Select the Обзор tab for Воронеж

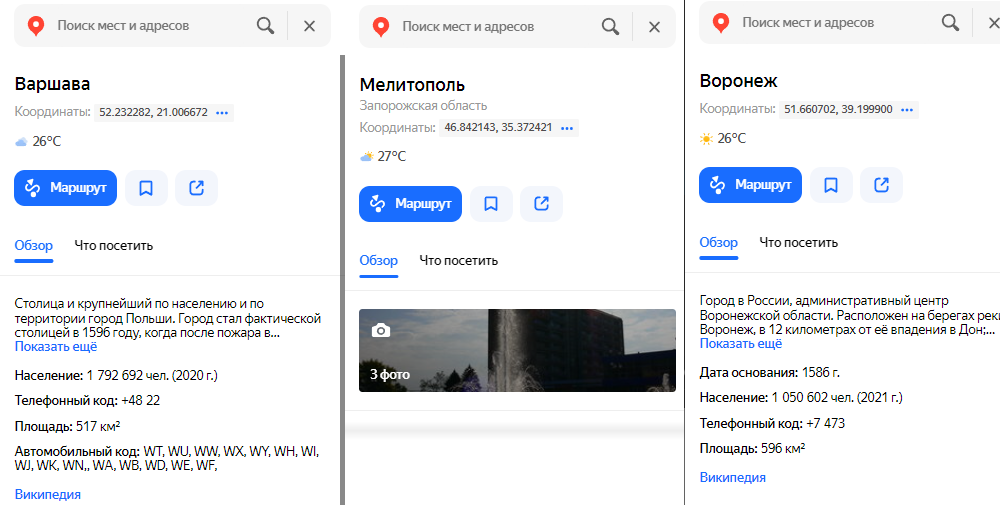pyautogui.click(x=719, y=242)
